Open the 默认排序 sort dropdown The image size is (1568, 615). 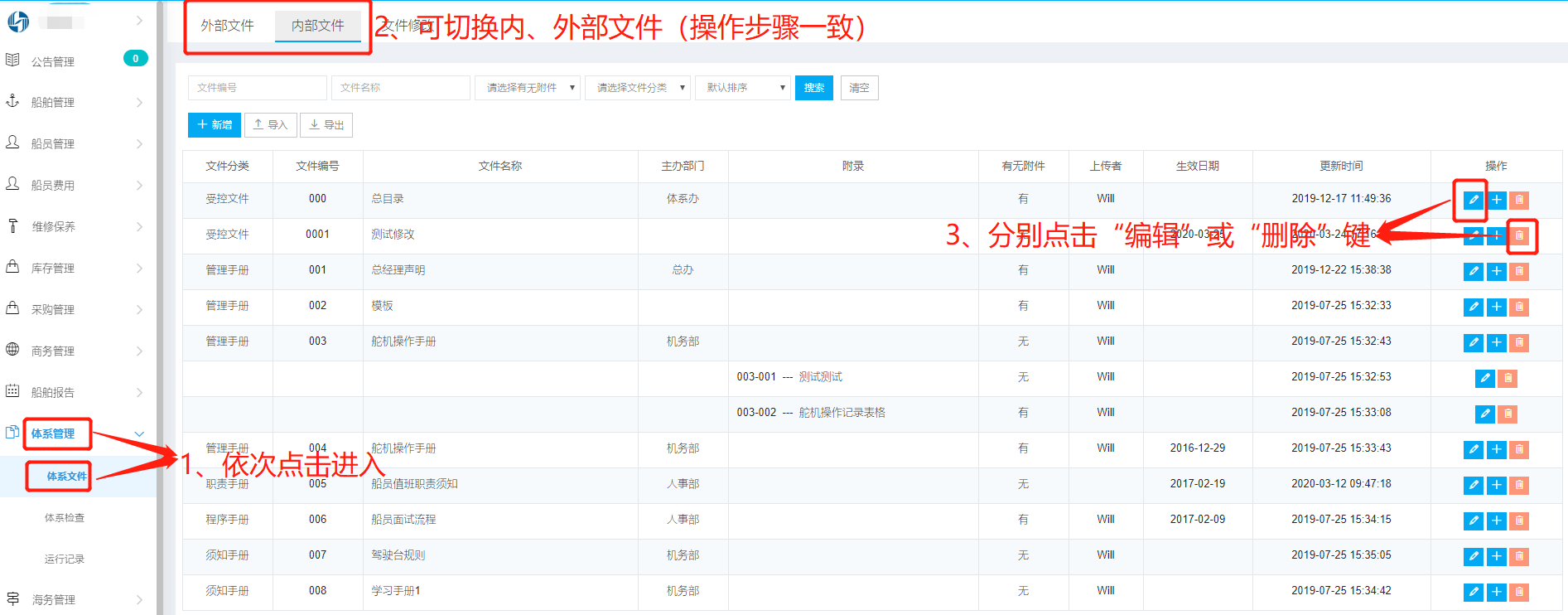click(x=743, y=88)
